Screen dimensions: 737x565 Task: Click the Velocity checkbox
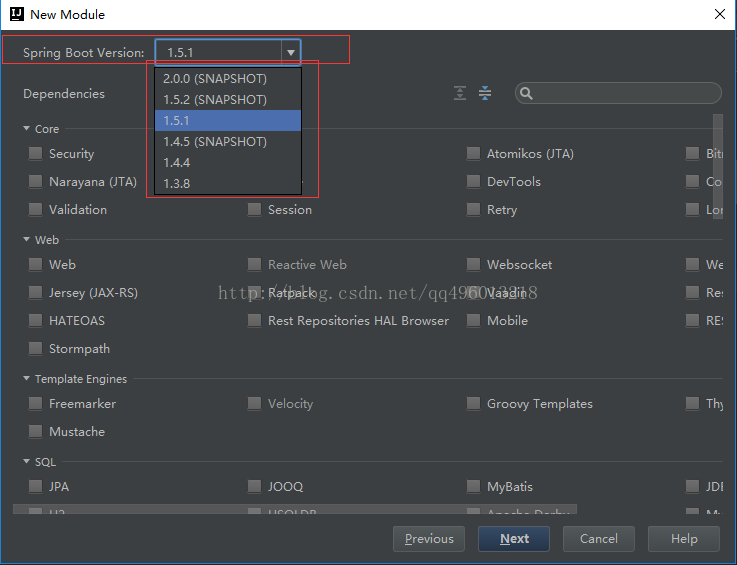click(254, 404)
